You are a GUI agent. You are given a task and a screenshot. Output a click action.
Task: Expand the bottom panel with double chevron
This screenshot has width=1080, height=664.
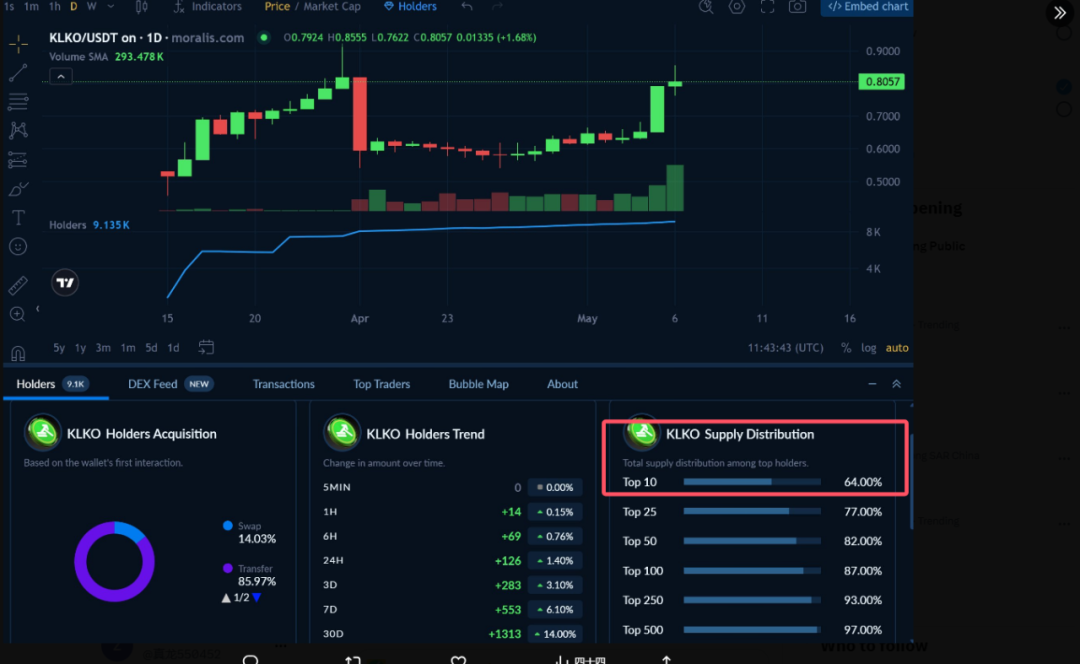896,384
